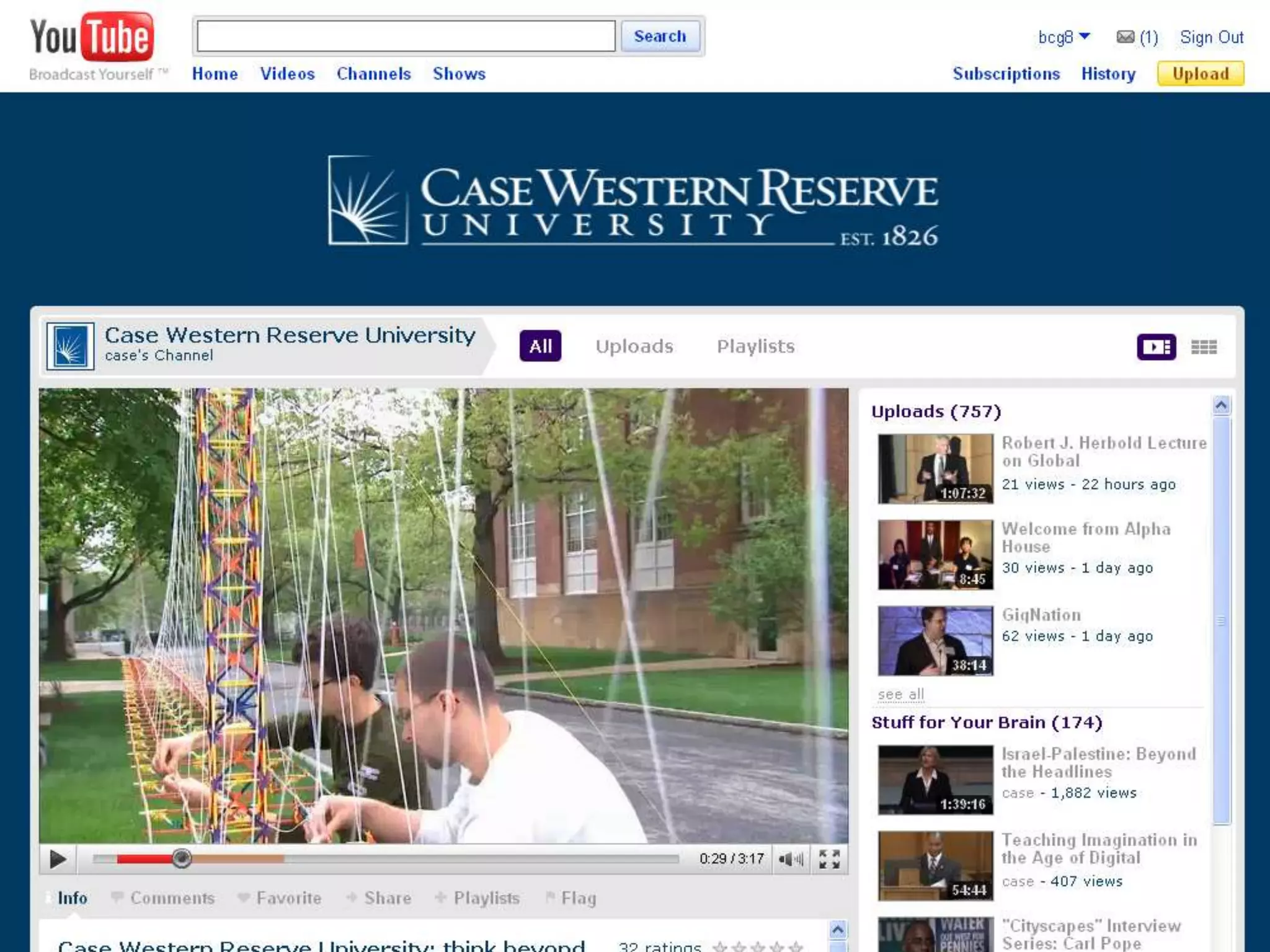
Task: Focus the YouTube search text field
Action: tap(406, 37)
